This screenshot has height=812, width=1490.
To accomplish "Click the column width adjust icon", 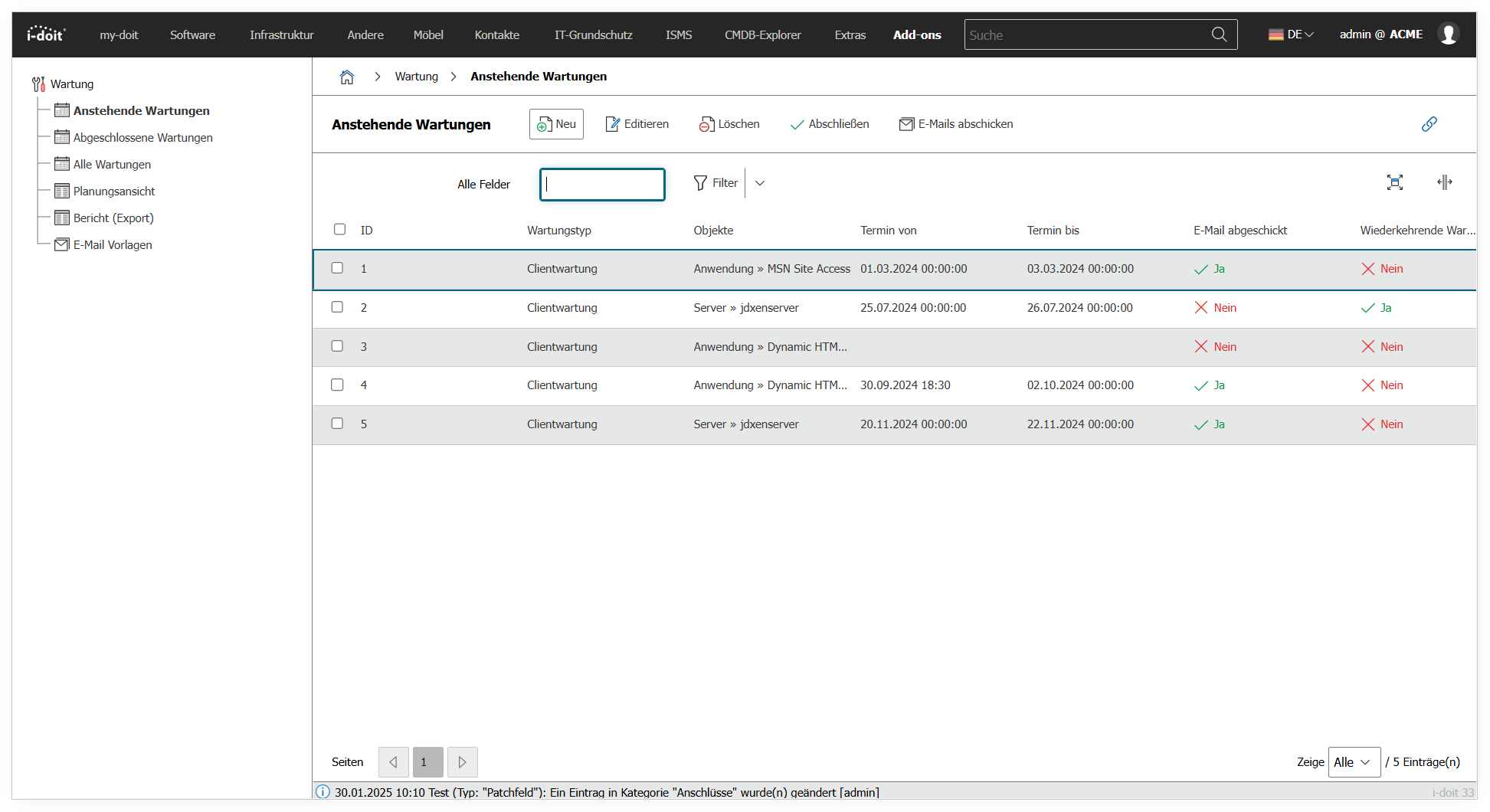I will coord(1444,182).
